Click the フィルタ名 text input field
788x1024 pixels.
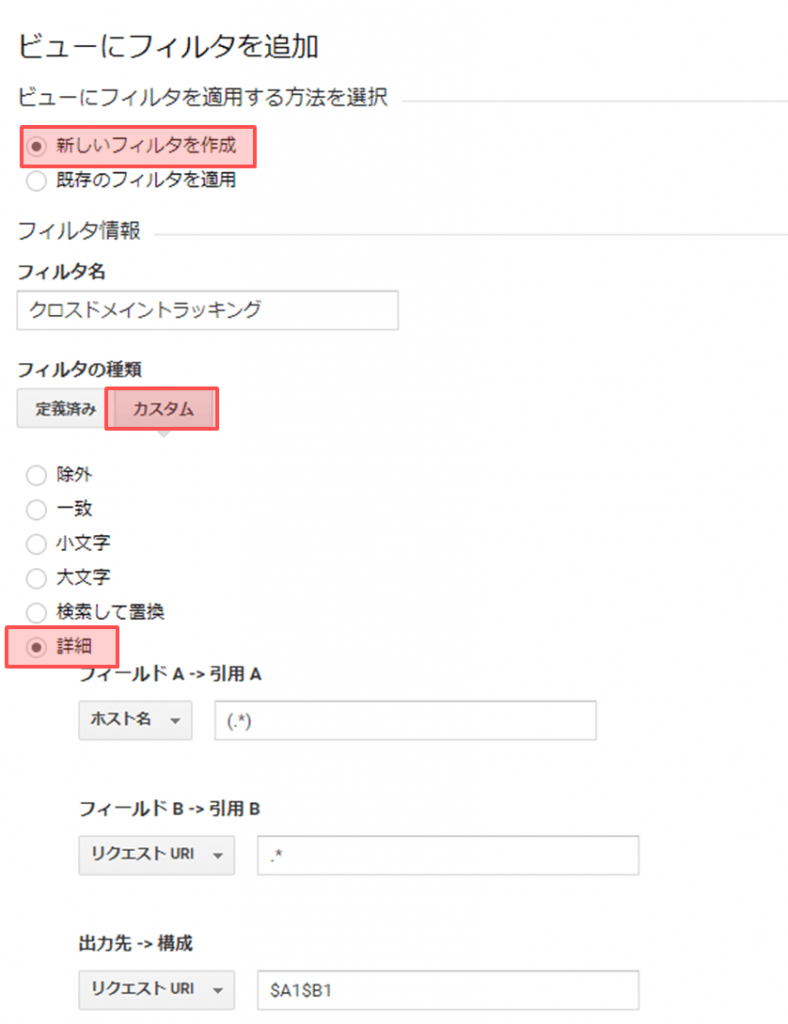tap(207, 310)
